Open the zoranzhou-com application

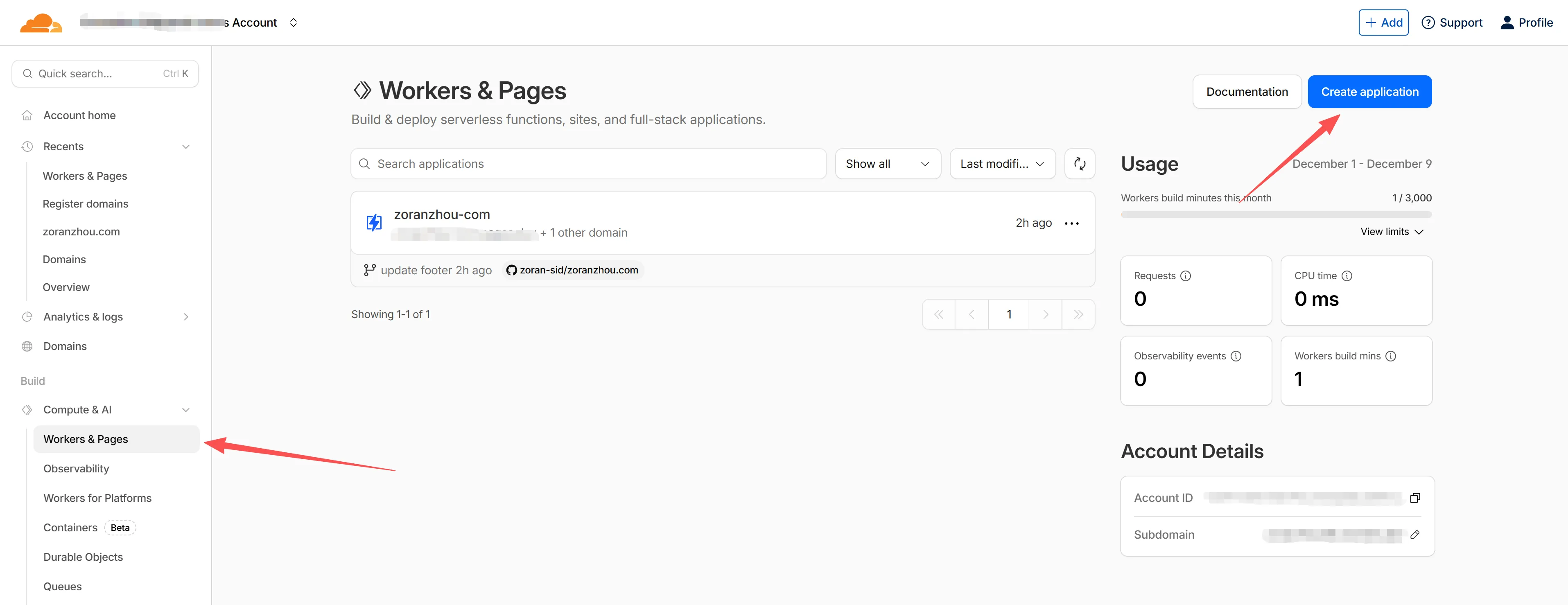click(x=442, y=215)
